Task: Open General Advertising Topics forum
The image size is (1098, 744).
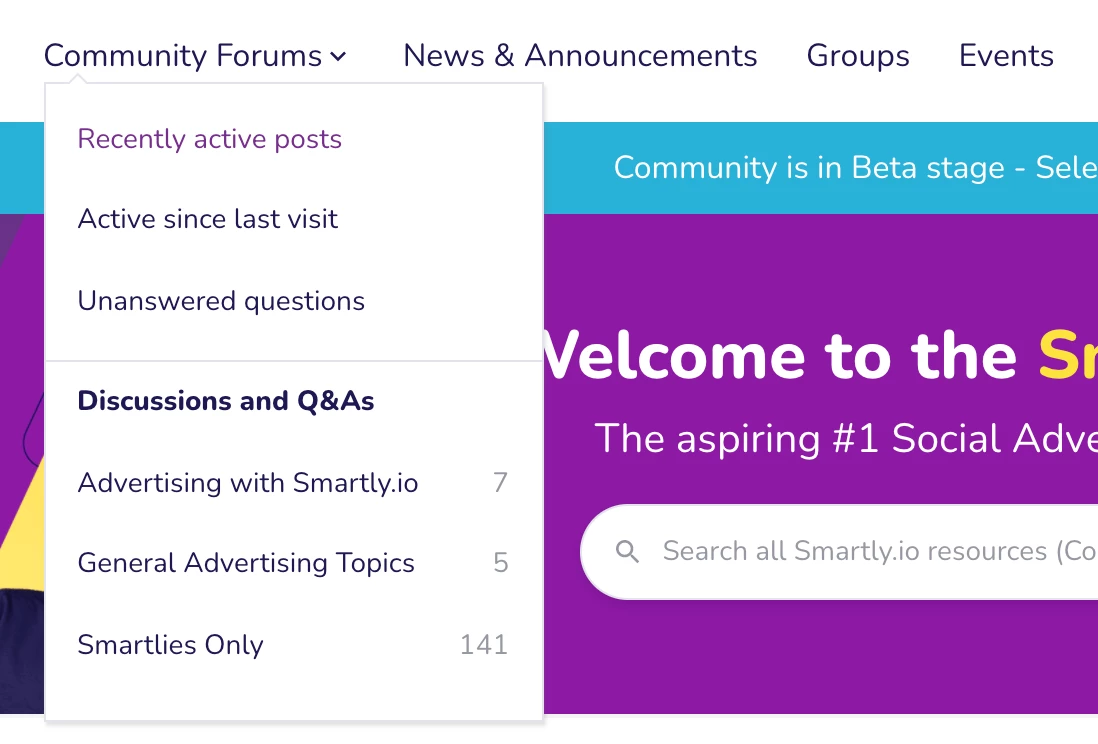Action: (x=246, y=563)
